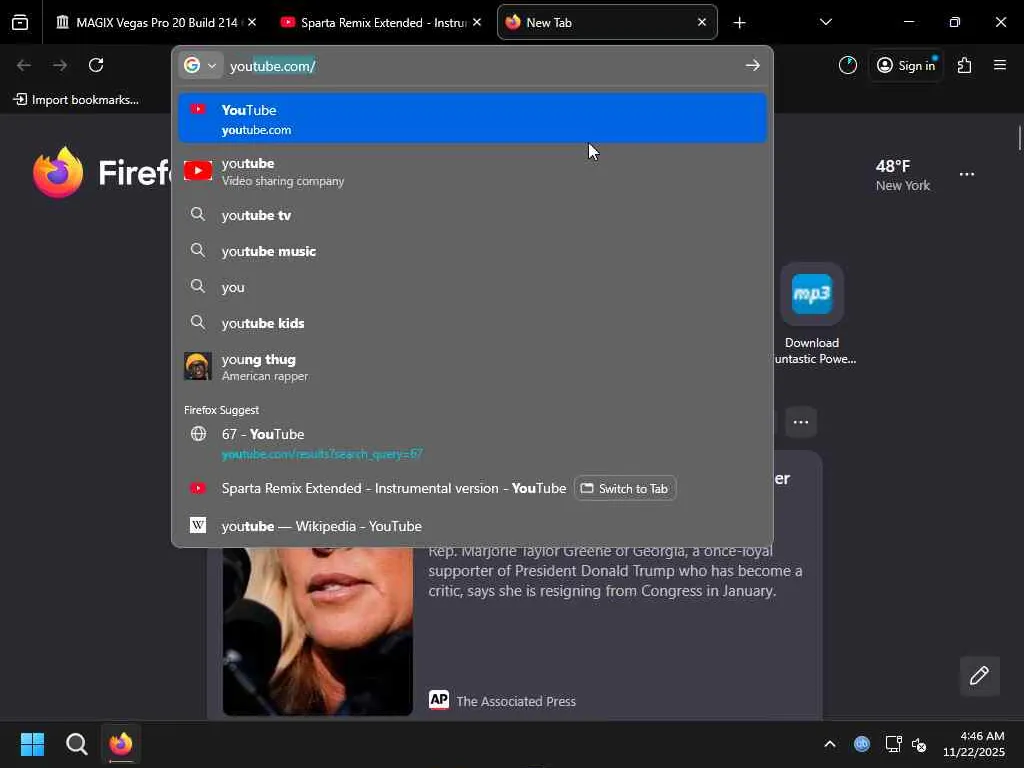This screenshot has height=768, width=1024.
Task: Open the mp3 Download shortcut tile
Action: (812, 294)
